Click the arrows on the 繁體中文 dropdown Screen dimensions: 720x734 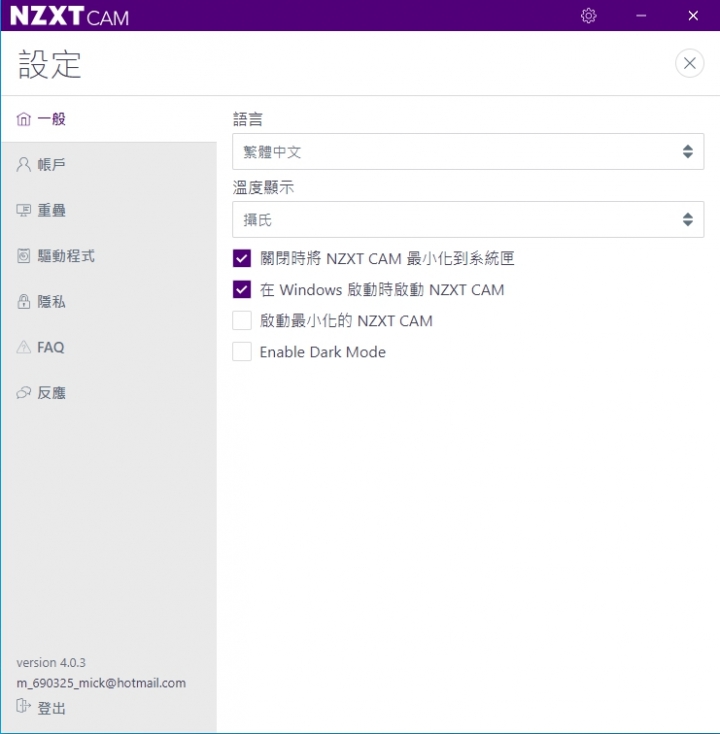(688, 152)
